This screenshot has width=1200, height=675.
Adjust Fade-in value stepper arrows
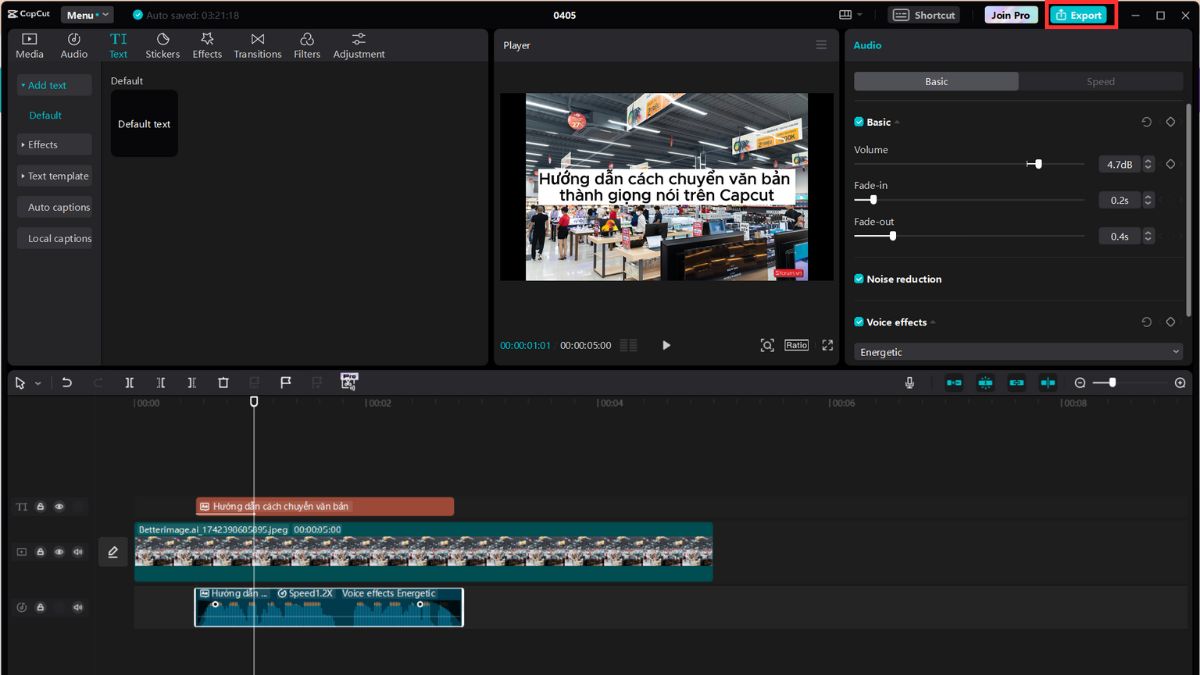1148,200
